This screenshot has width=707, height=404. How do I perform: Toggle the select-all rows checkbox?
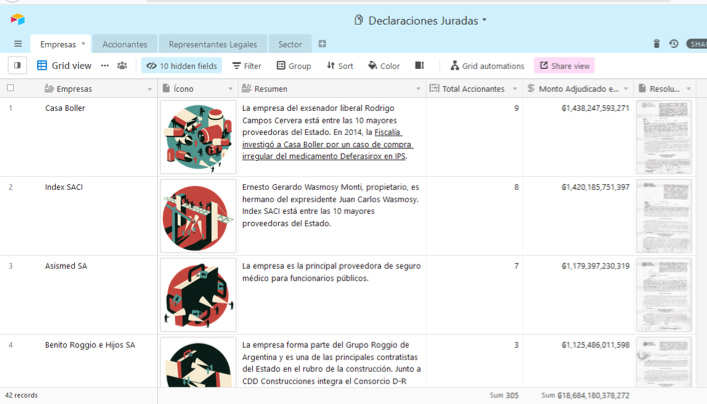pos(11,89)
